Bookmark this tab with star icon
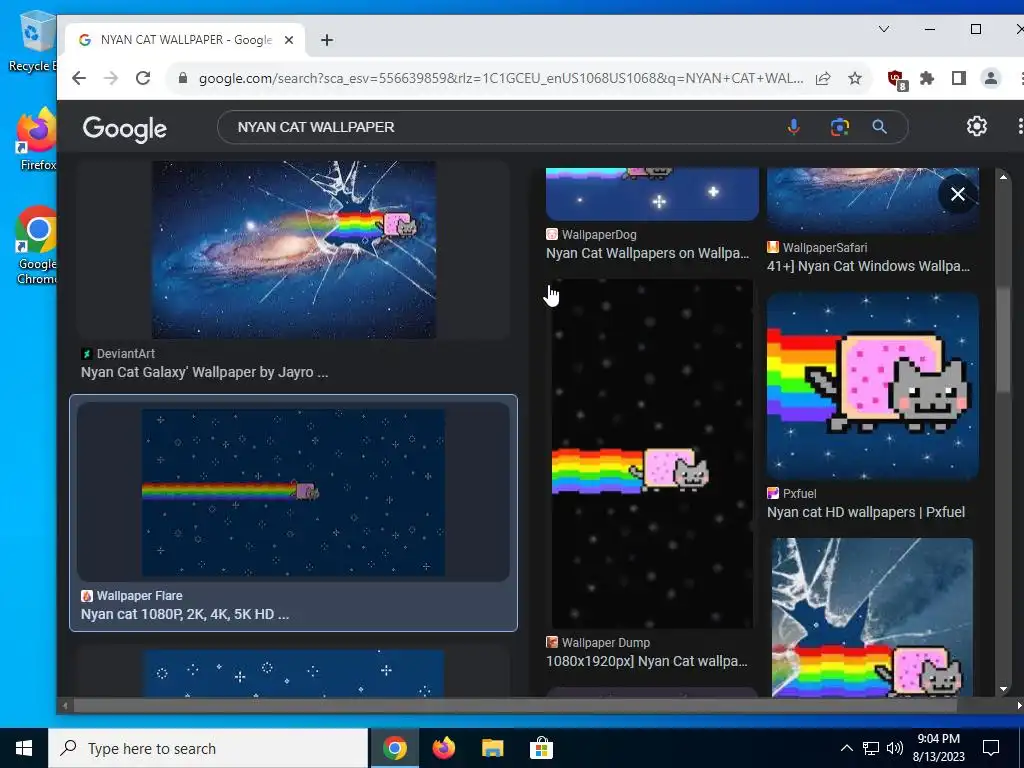 (854, 78)
